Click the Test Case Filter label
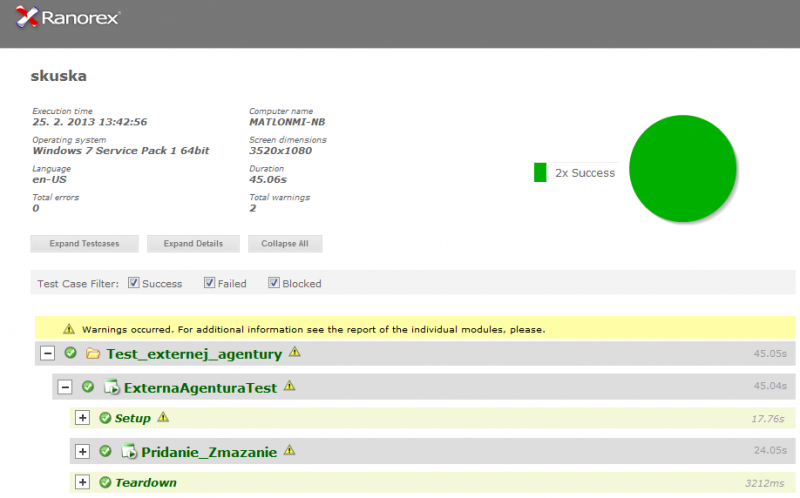 tap(78, 284)
